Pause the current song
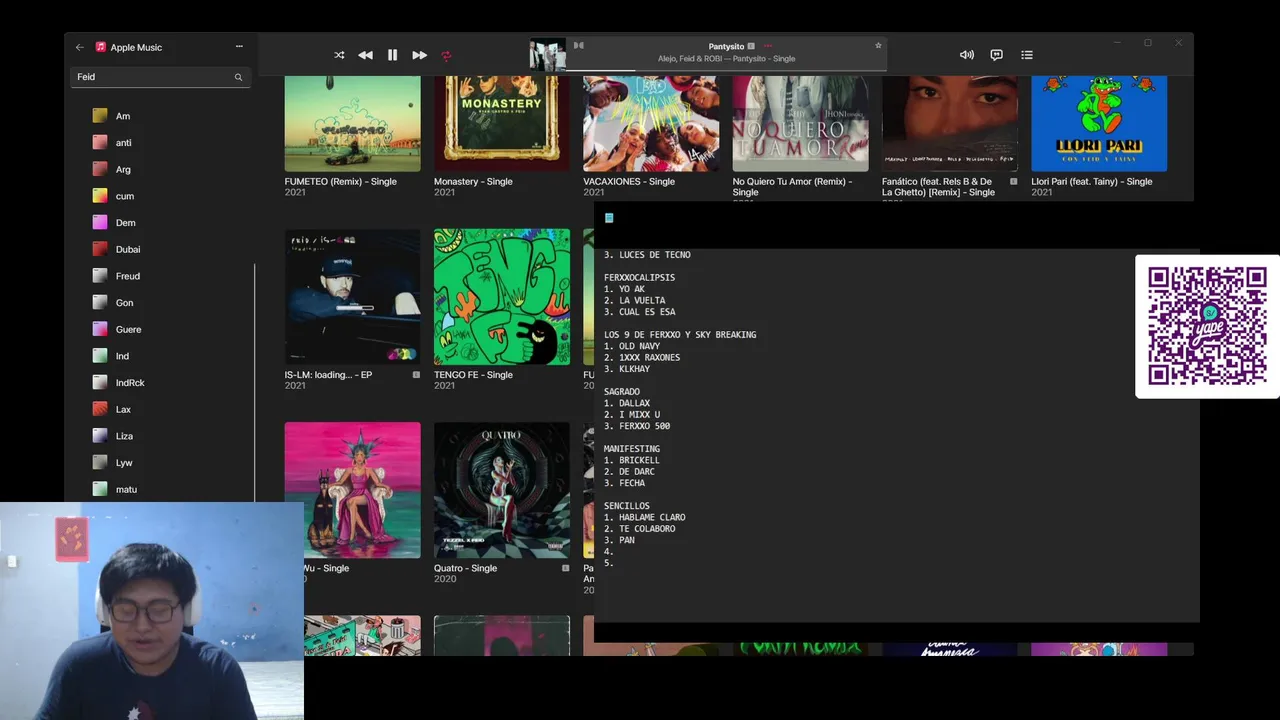Image resolution: width=1280 pixels, height=720 pixels. pos(392,55)
